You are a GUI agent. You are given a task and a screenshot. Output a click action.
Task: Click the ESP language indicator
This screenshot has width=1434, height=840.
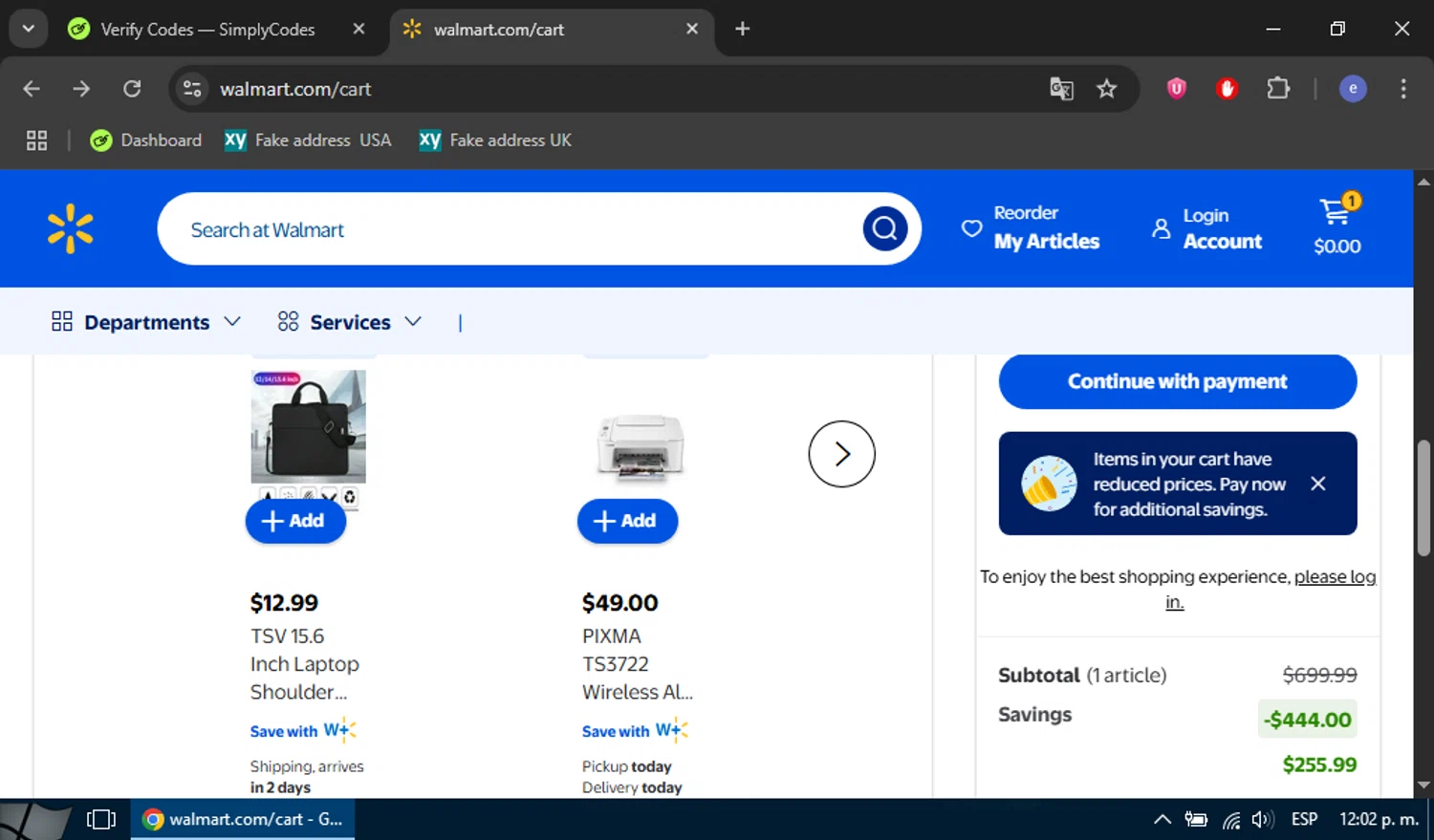tap(1304, 820)
